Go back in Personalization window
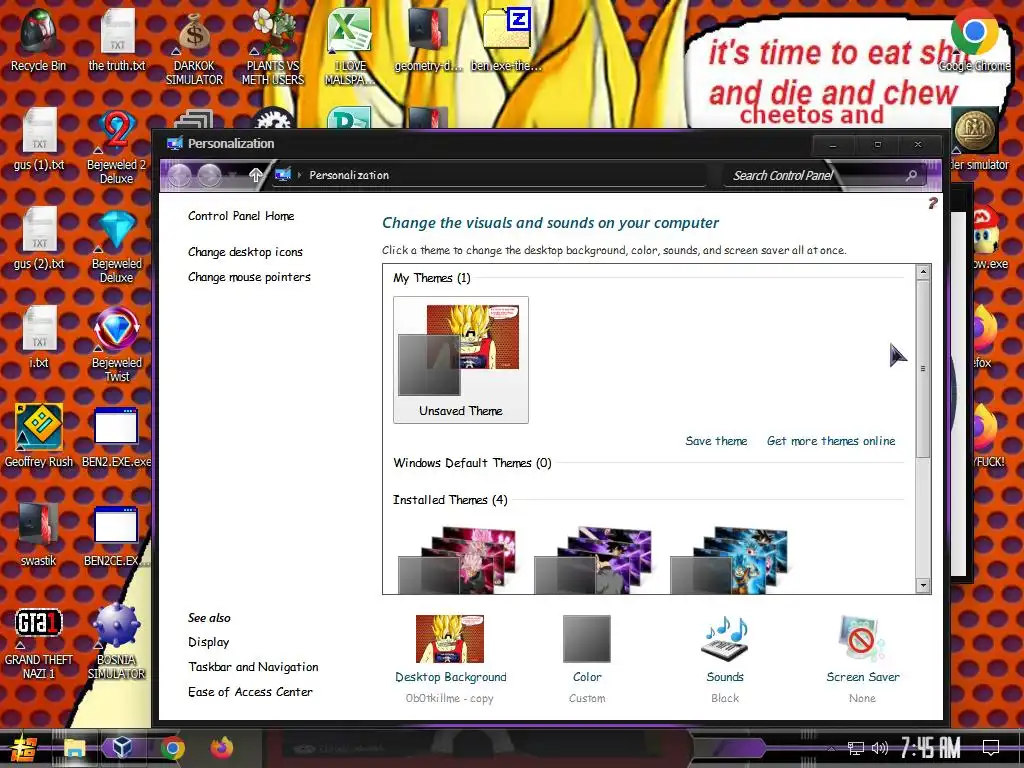Viewport: 1024px width, 768px height. pyautogui.click(x=180, y=175)
